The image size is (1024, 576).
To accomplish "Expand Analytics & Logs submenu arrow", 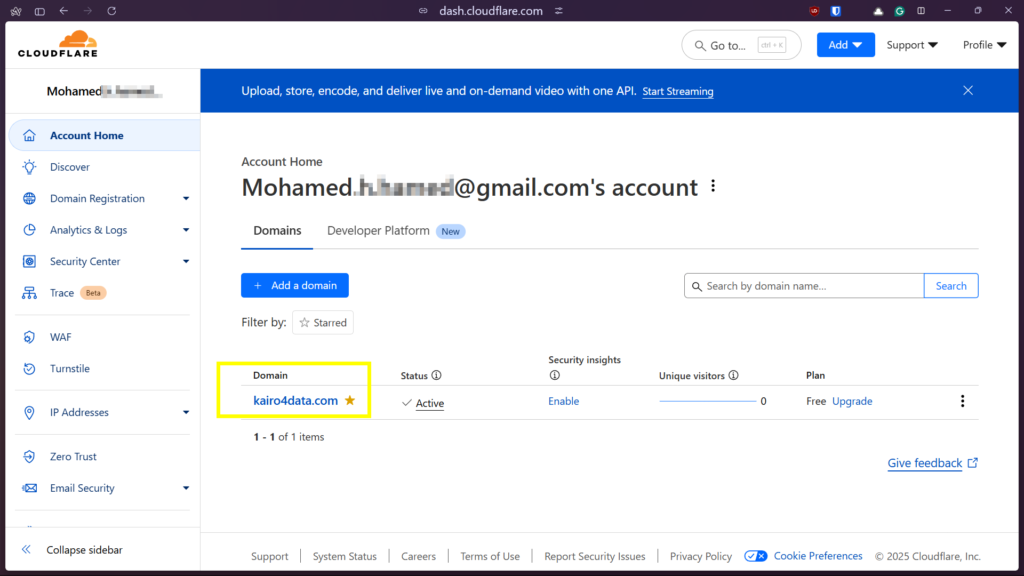I will coord(186,230).
